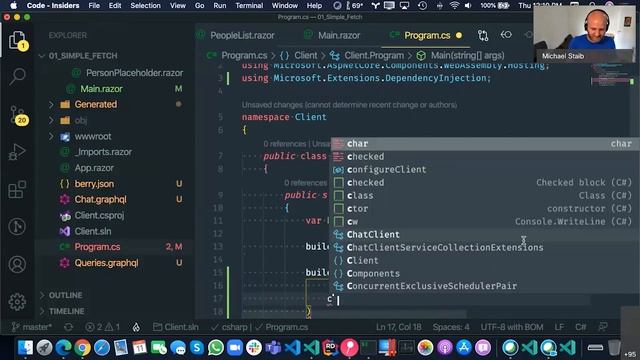Open Launchpad from the dock
This screenshot has width=640, height=360.
coord(44,348)
